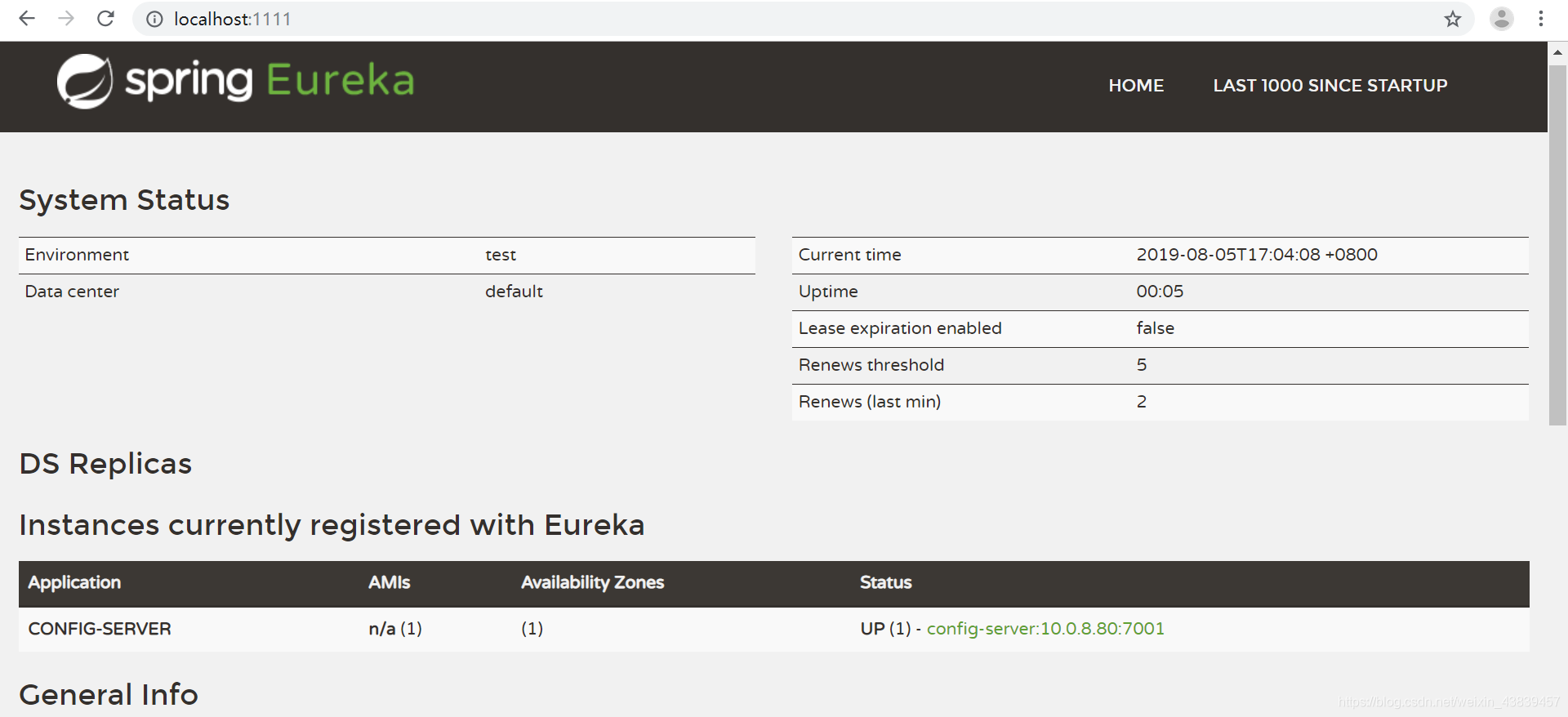Select the environment value 'test'

pos(501,255)
